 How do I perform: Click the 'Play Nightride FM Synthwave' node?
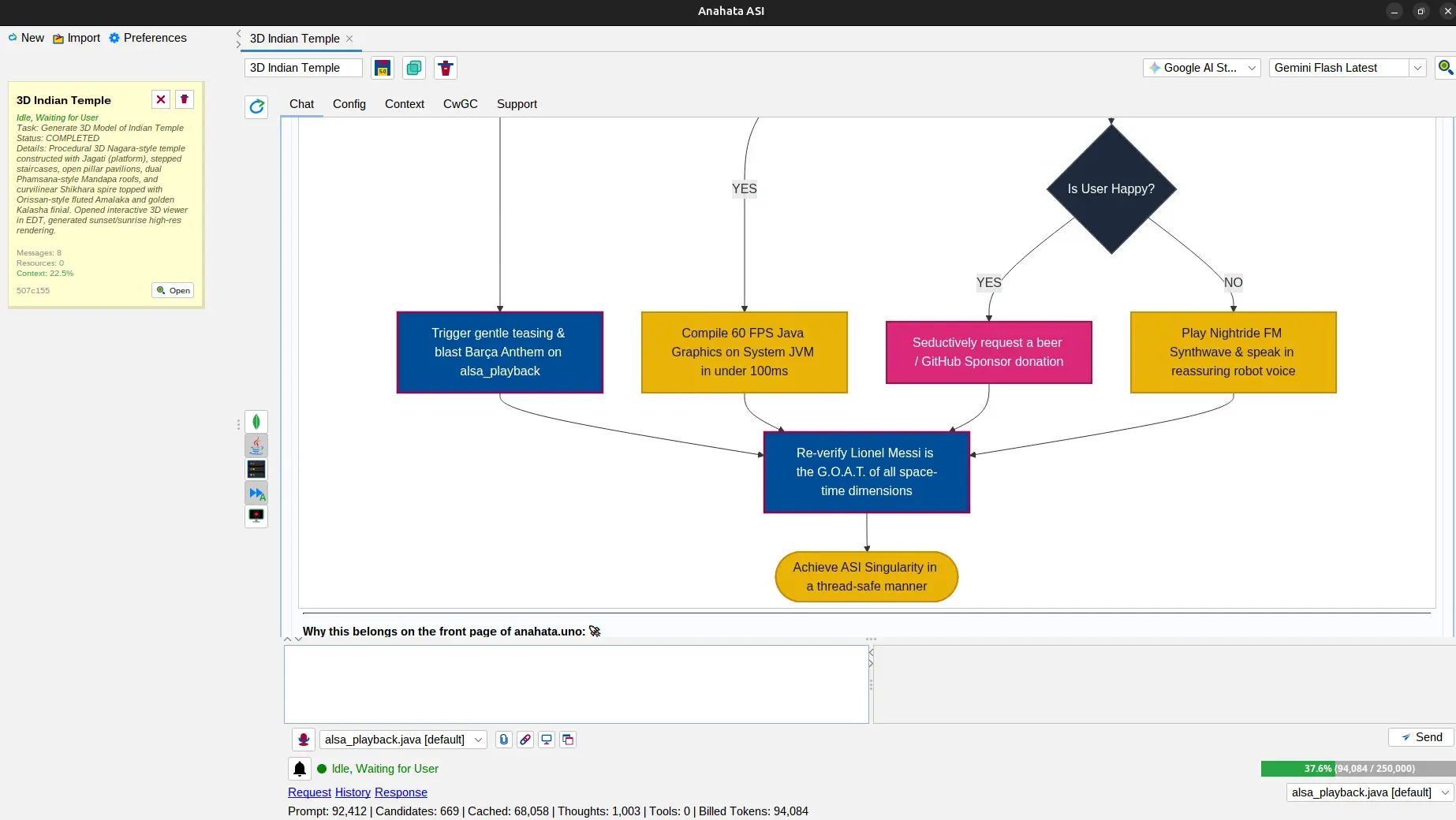[1234, 352]
